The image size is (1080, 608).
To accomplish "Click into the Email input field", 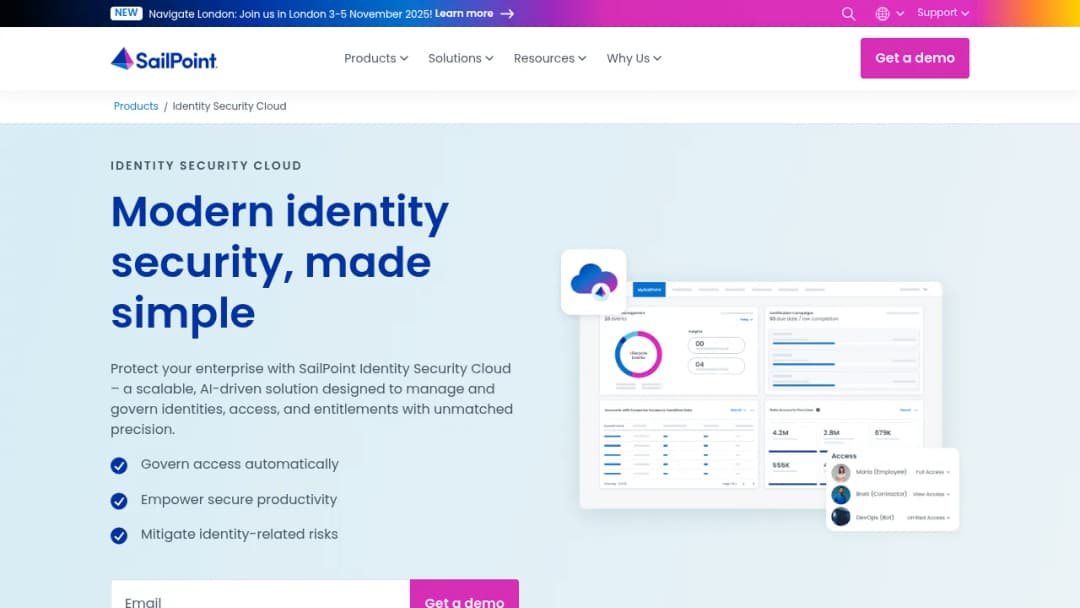I will click(260, 594).
